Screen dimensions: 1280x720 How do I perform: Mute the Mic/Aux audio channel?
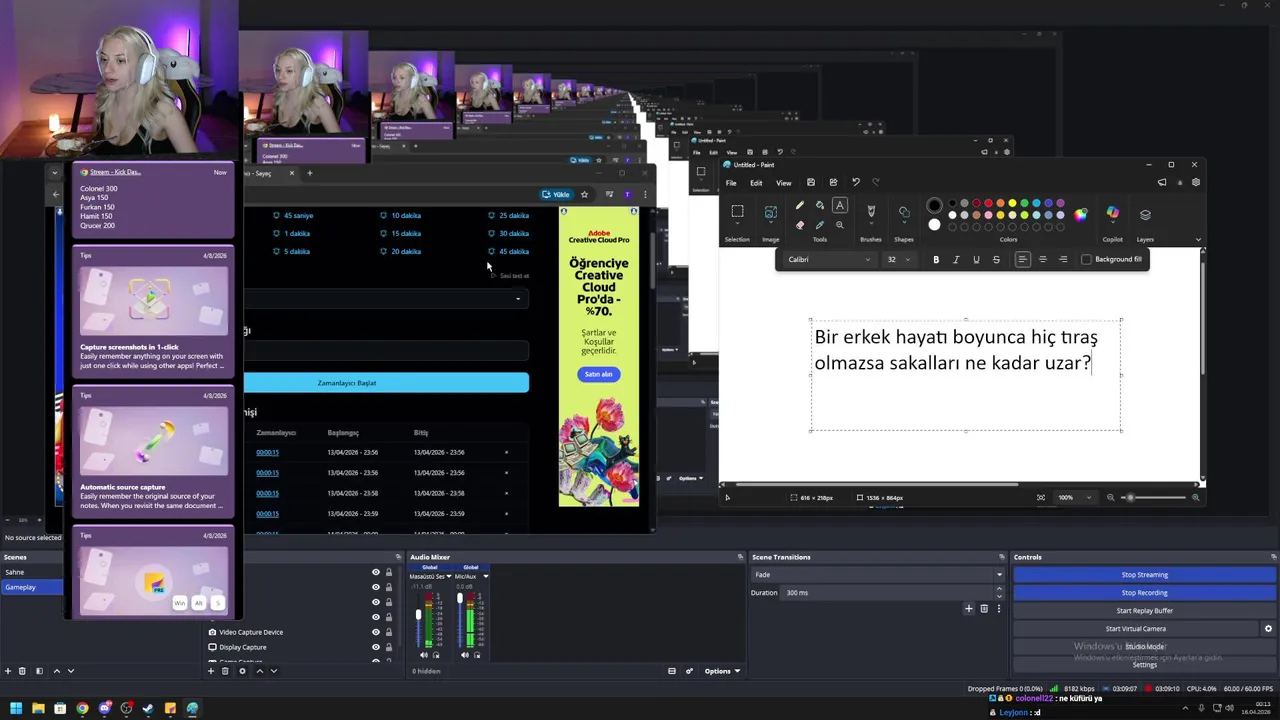coord(465,655)
